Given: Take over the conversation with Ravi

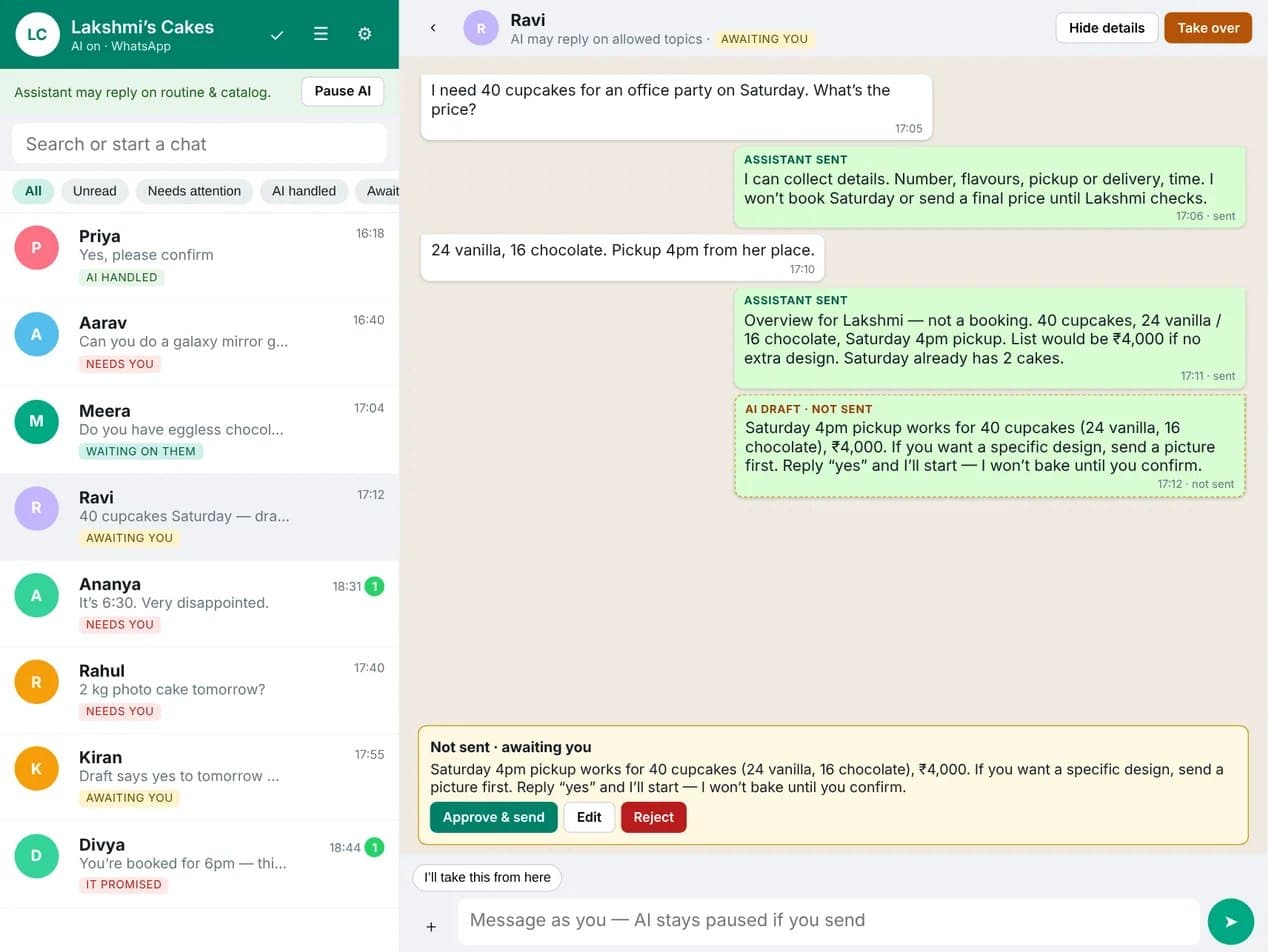Looking at the screenshot, I should [x=1208, y=28].
